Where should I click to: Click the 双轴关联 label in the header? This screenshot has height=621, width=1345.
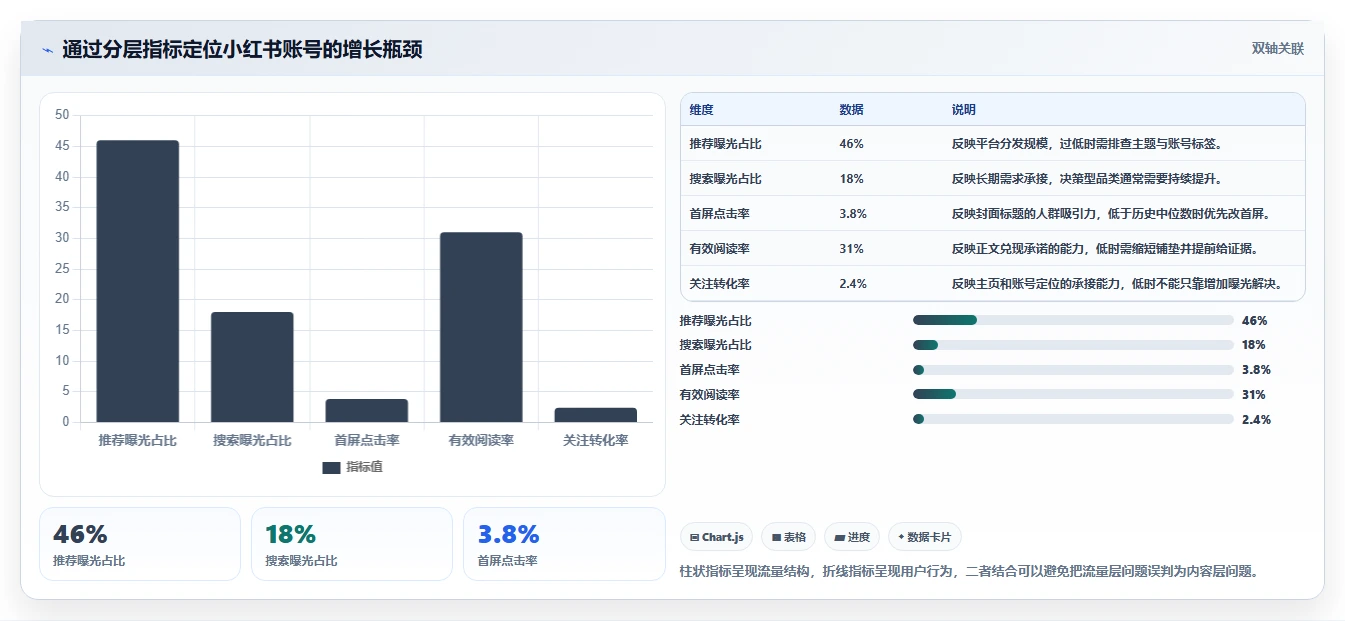pyautogui.click(x=1278, y=49)
